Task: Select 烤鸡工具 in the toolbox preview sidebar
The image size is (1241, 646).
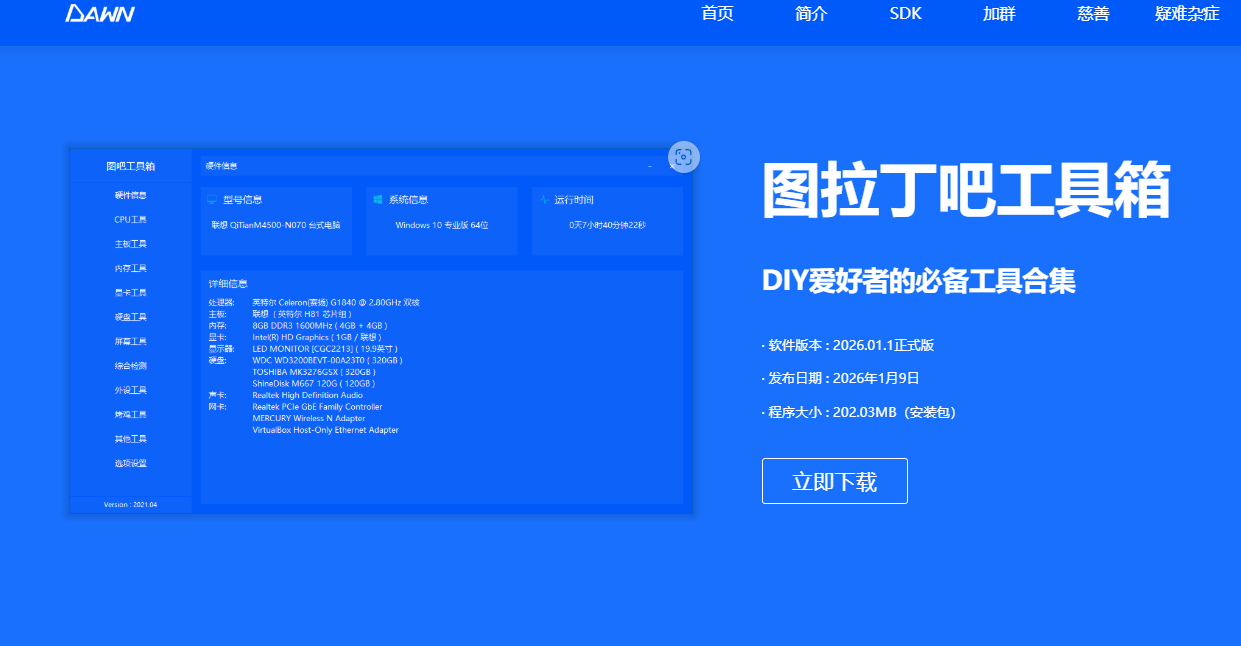Action: [x=131, y=414]
